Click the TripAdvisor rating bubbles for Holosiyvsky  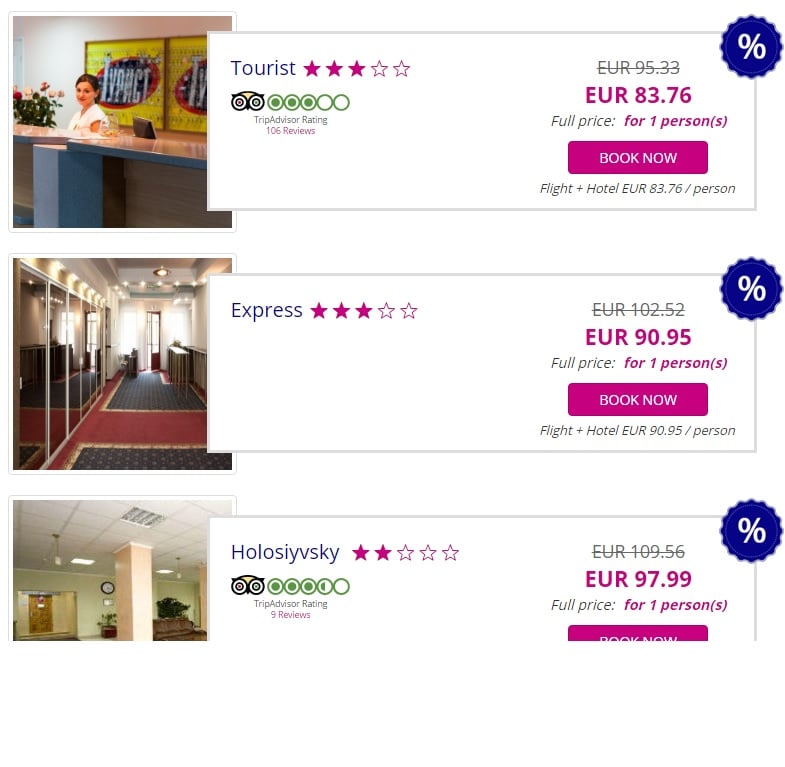coord(308,586)
